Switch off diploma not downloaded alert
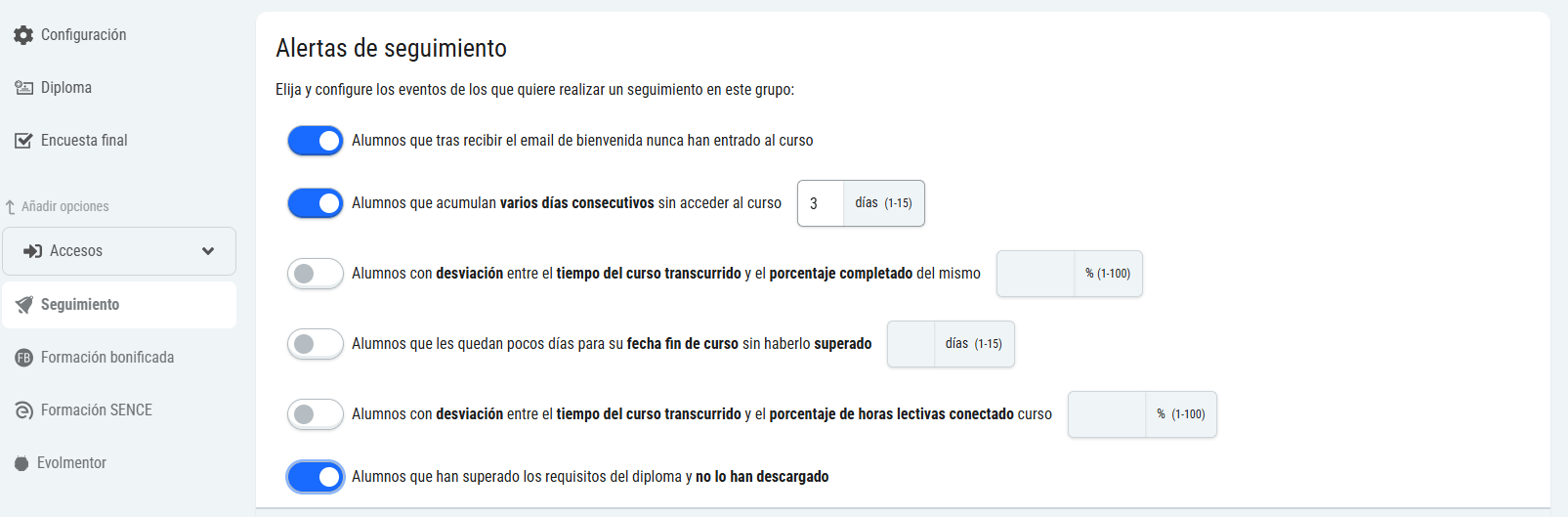 click(315, 477)
